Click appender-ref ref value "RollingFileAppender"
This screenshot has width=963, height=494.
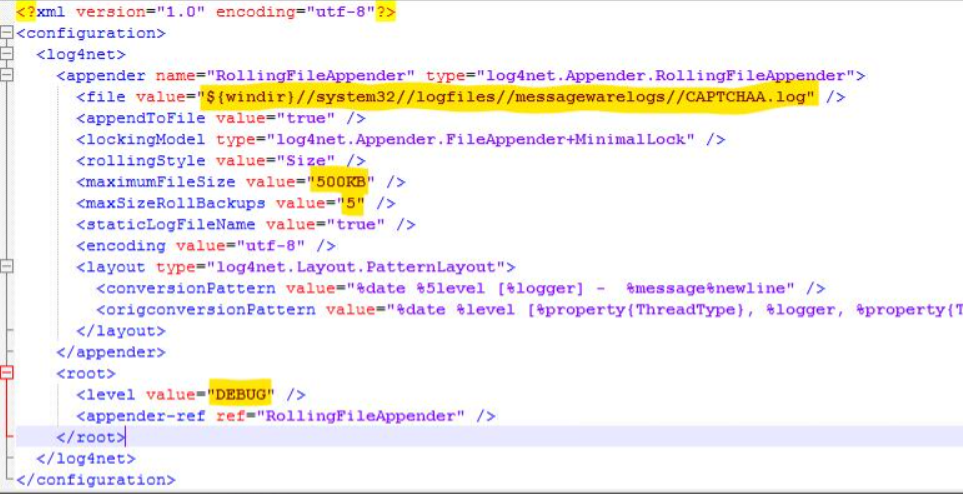pos(361,416)
